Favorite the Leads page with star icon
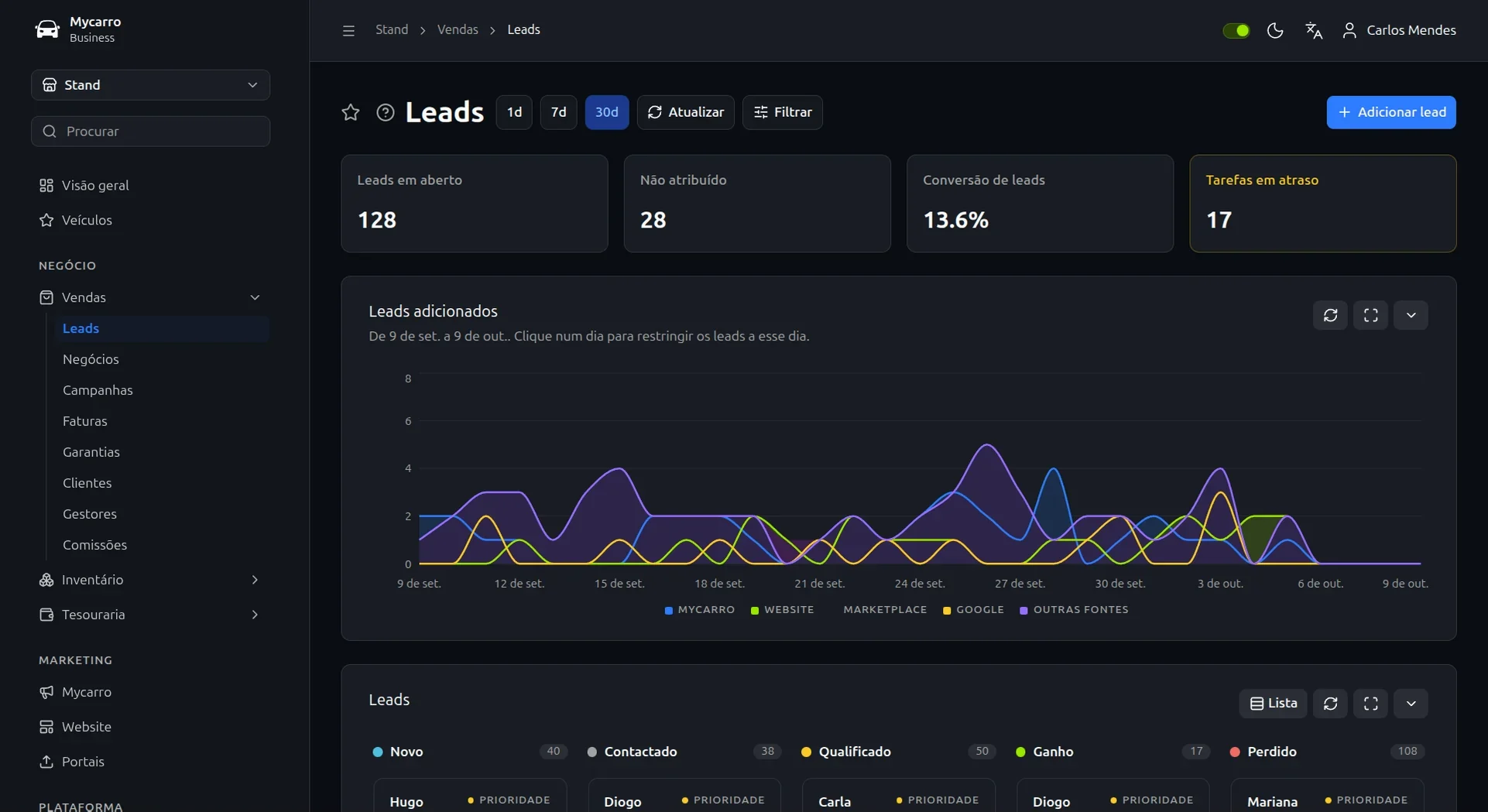The width and height of the screenshot is (1488, 812). [x=351, y=112]
